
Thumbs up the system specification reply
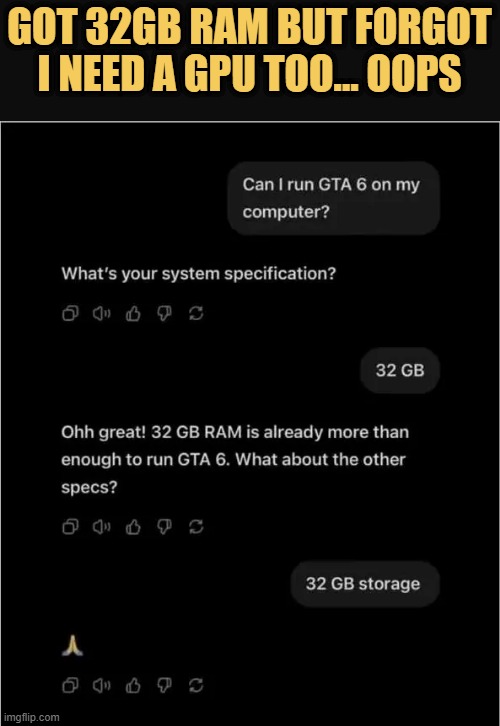click(x=133, y=314)
